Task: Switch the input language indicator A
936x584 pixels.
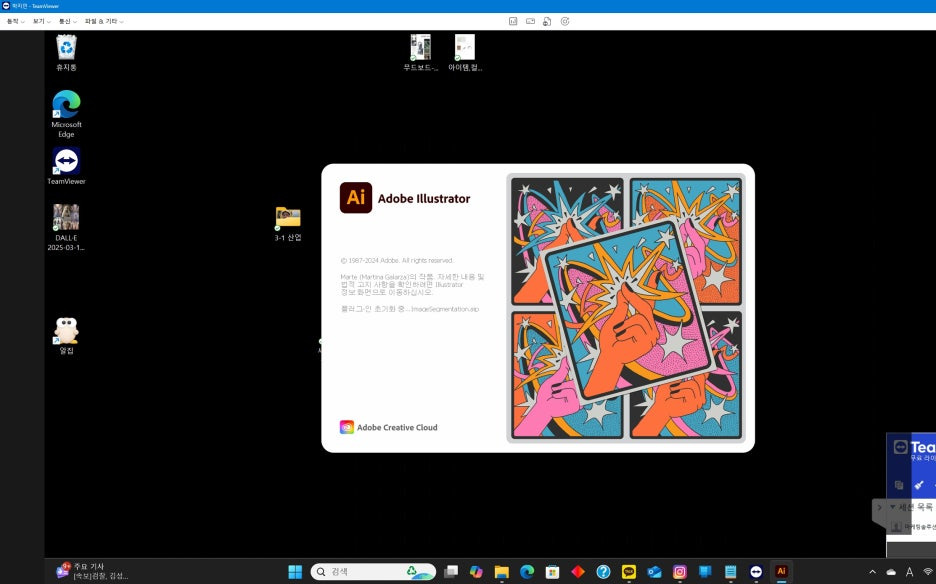Action: pyautogui.click(x=909, y=571)
